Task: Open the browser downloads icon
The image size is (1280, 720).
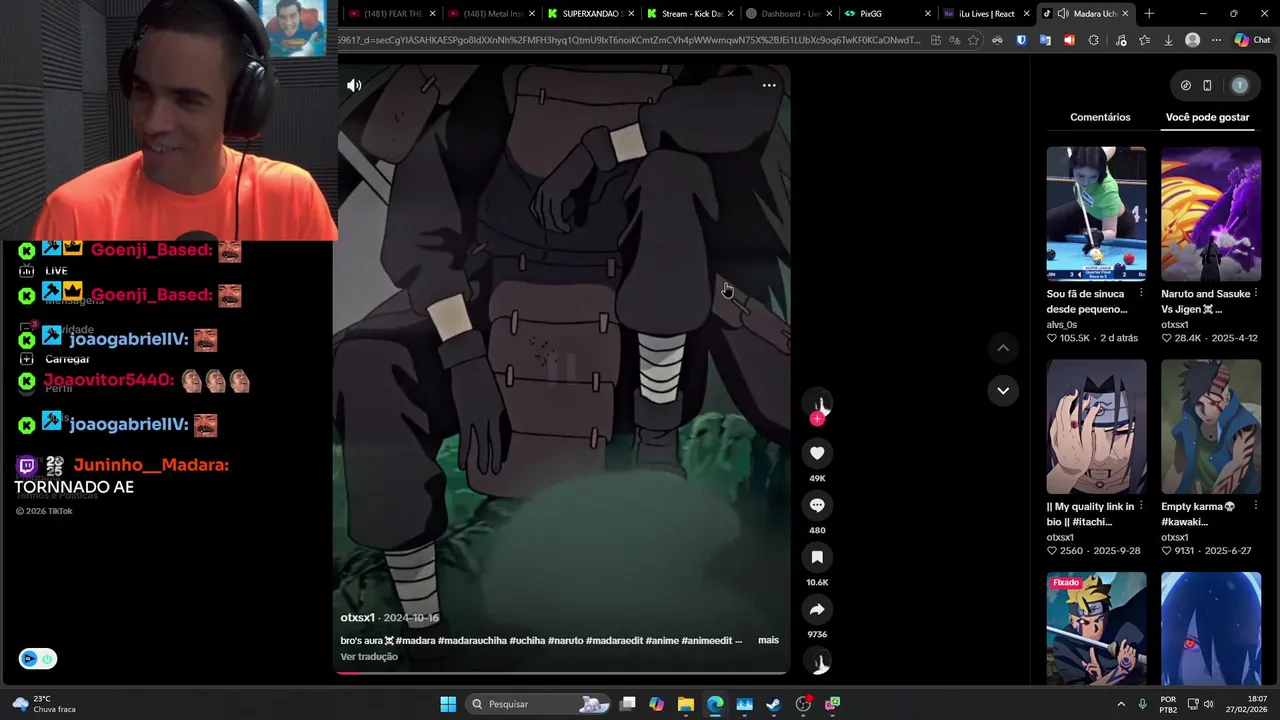Action: coord(1168,40)
